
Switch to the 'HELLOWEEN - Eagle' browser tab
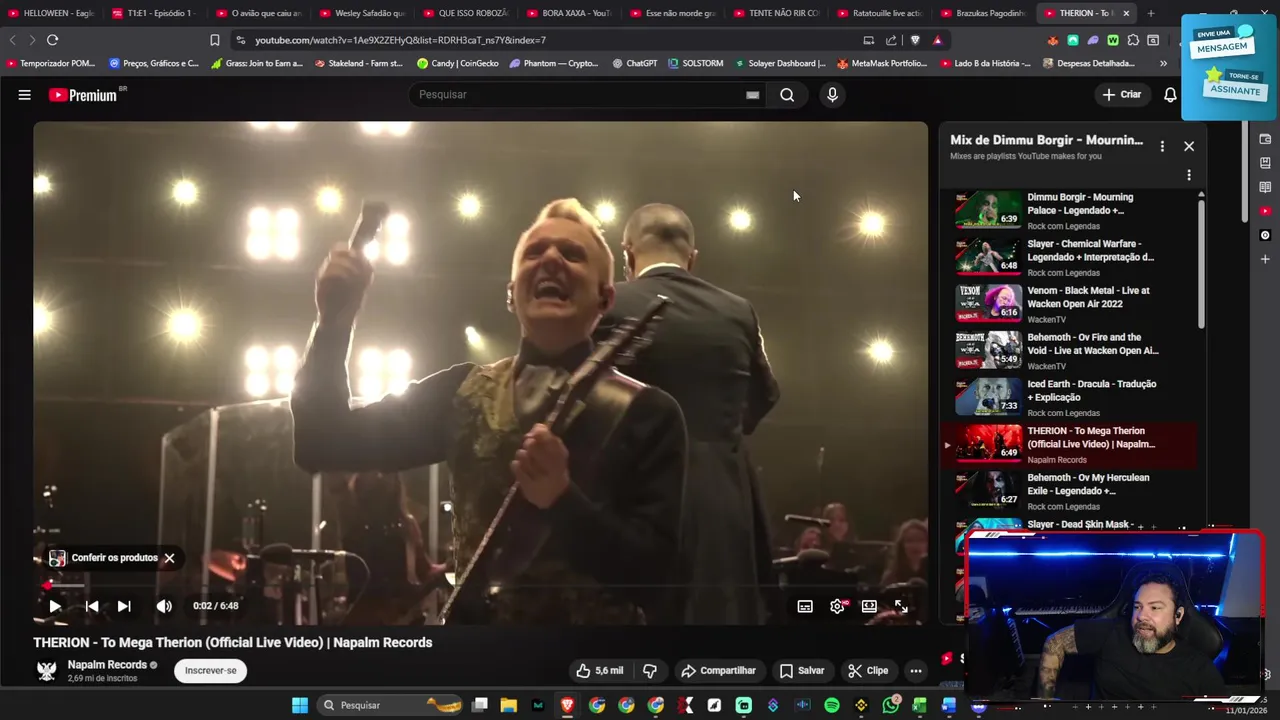pos(52,13)
